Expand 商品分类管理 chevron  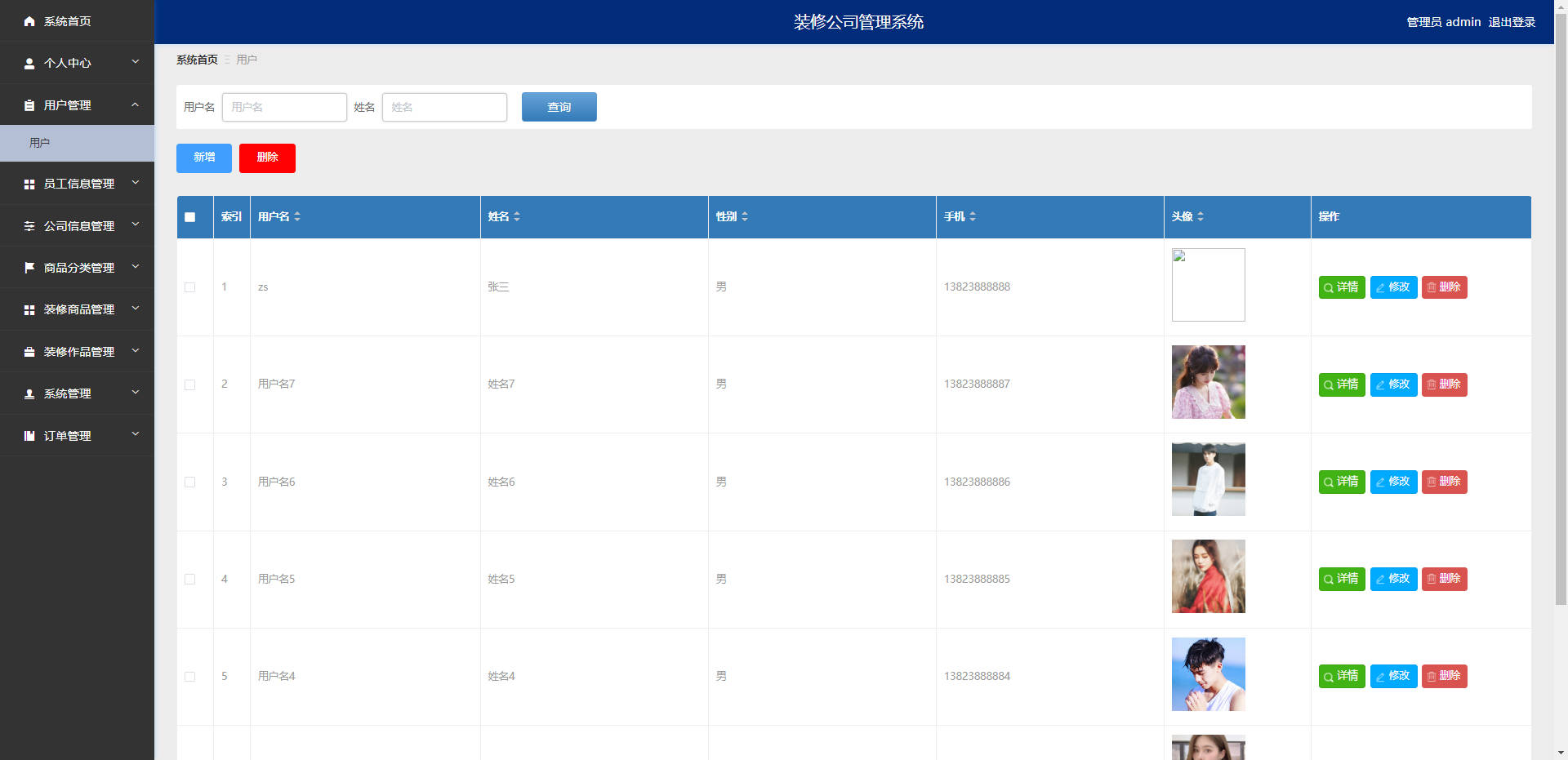136,267
